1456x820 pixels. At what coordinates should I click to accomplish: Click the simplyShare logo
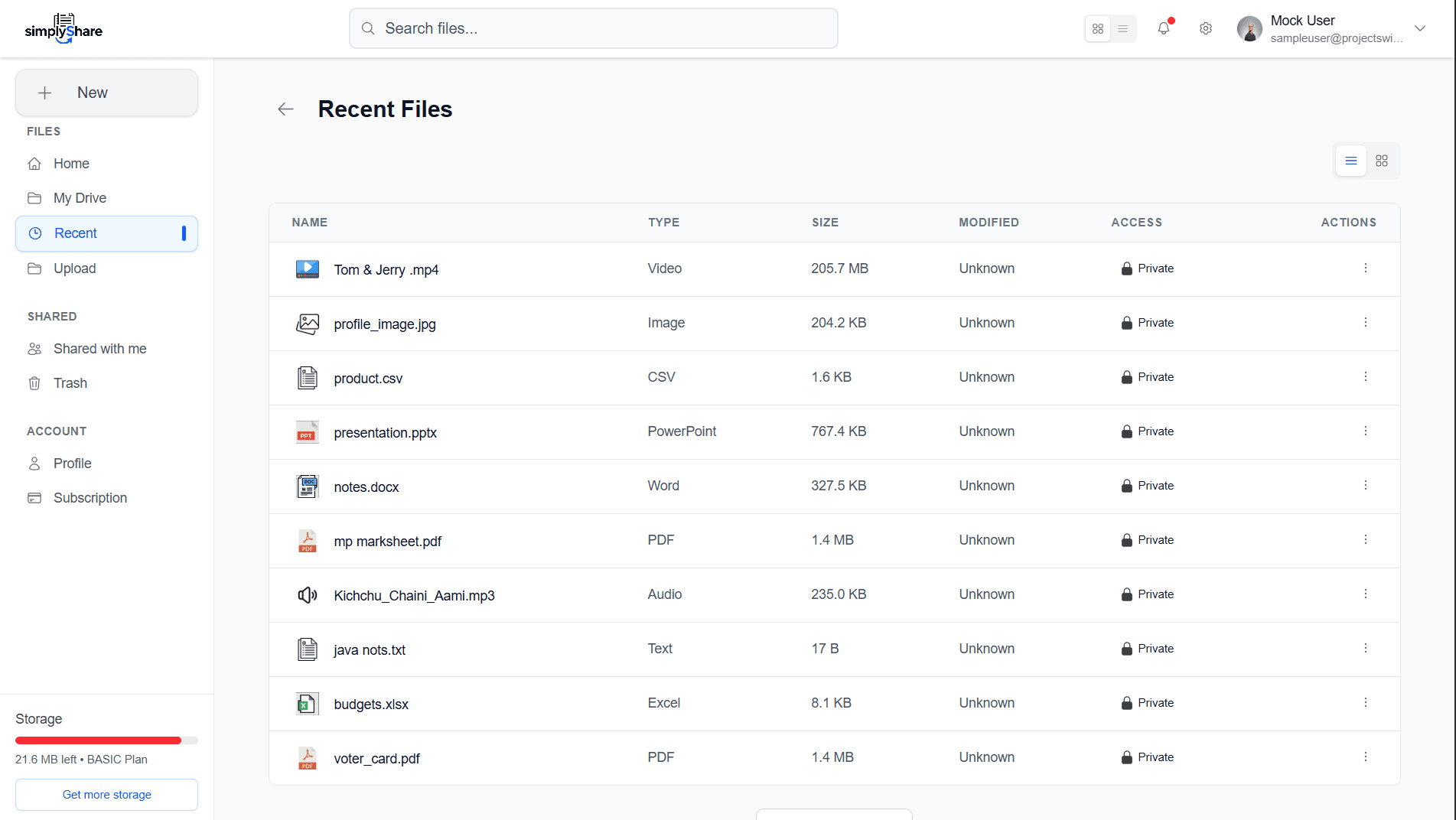tap(64, 28)
